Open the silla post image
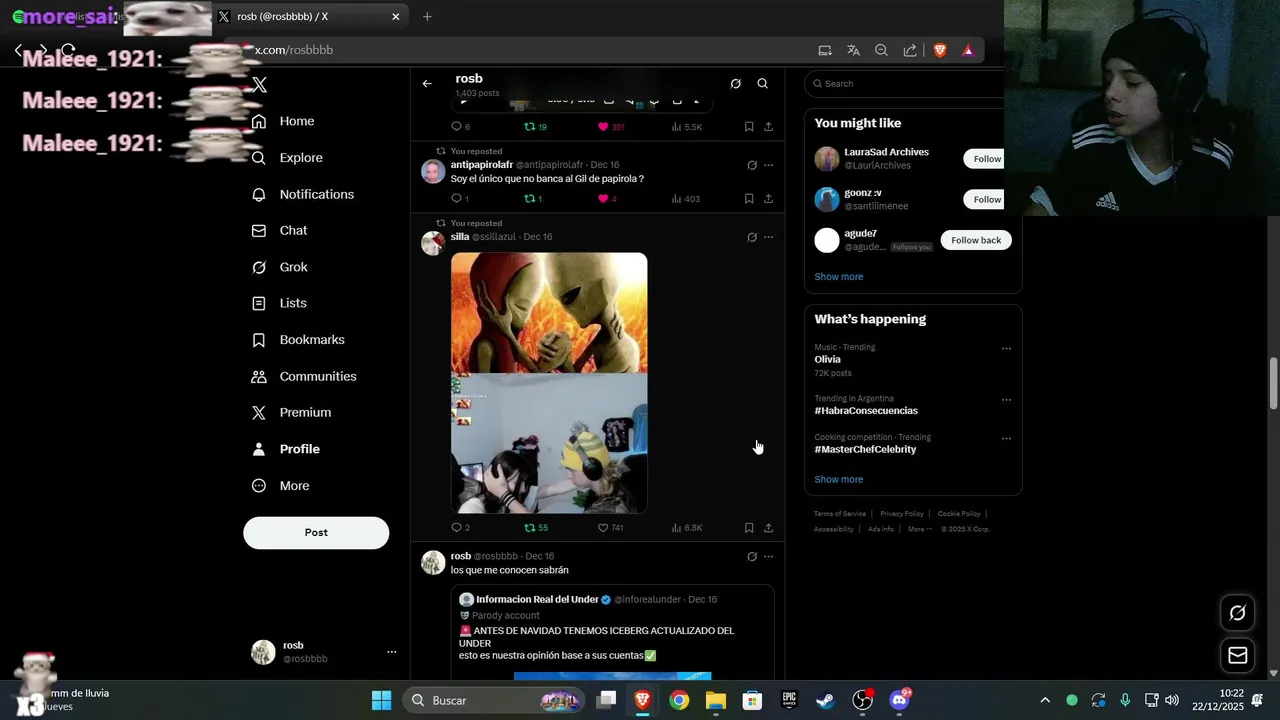The height and width of the screenshot is (720, 1280). point(549,383)
